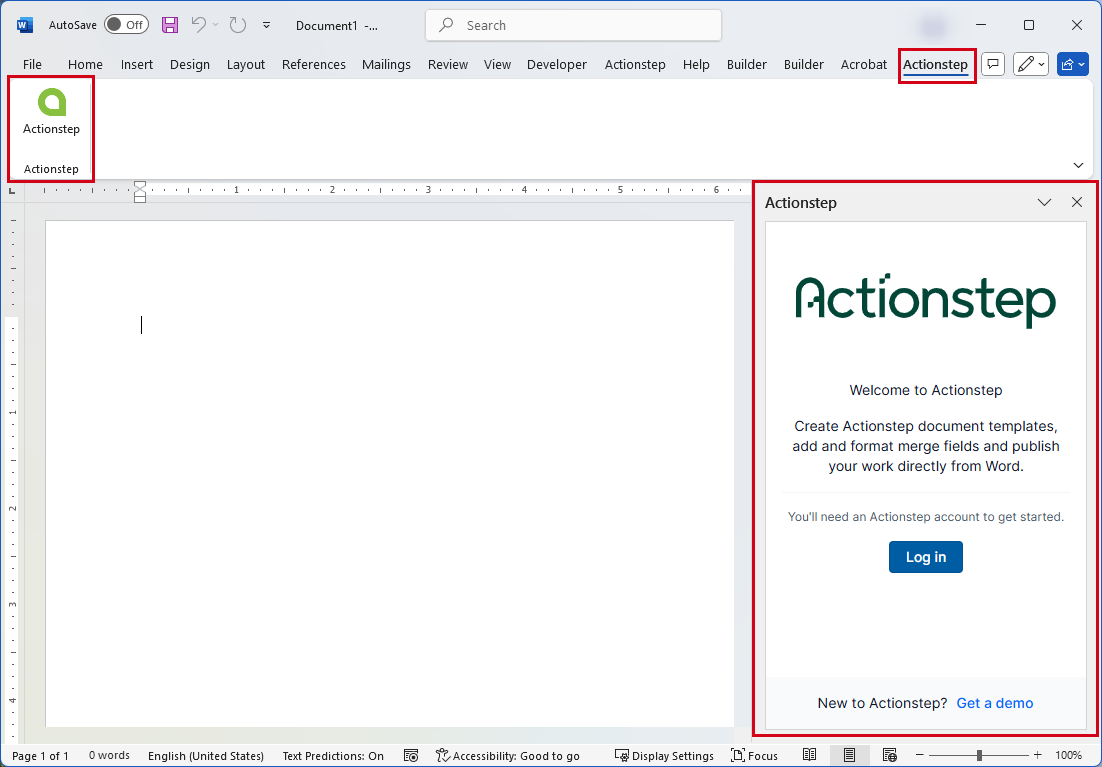This screenshot has height=767, width=1102.
Task: Open Accessibility: Good to go checker
Action: (x=507, y=756)
